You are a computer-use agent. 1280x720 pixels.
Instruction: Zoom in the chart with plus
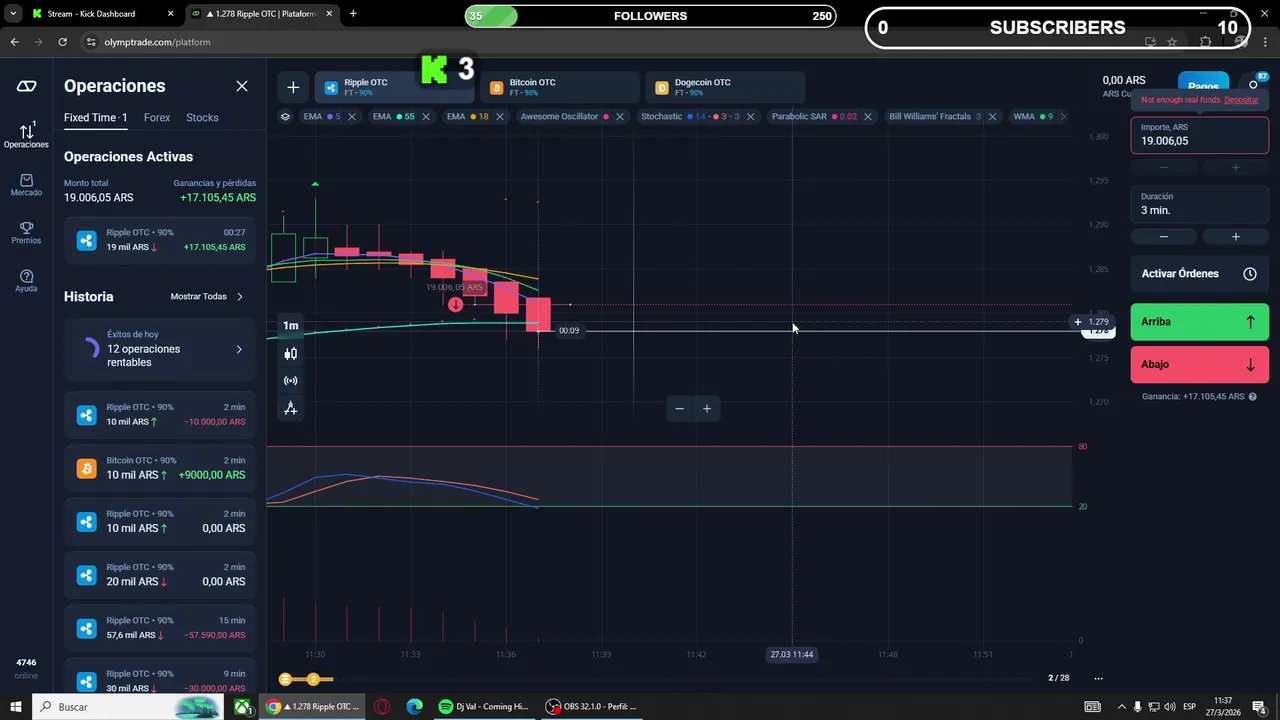(x=707, y=408)
